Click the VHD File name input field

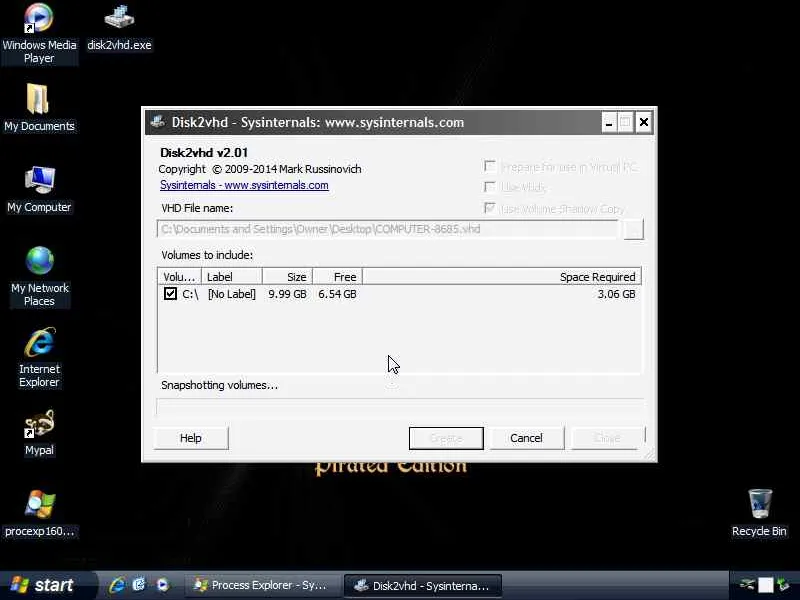point(388,229)
